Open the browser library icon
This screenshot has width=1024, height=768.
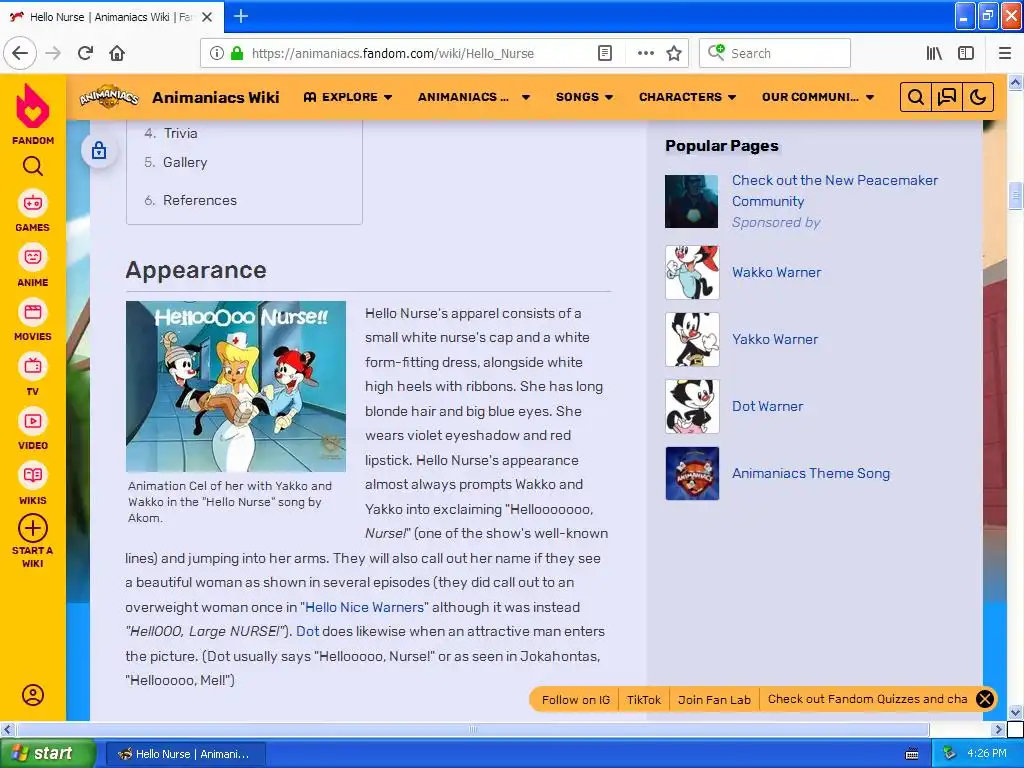(x=934, y=53)
